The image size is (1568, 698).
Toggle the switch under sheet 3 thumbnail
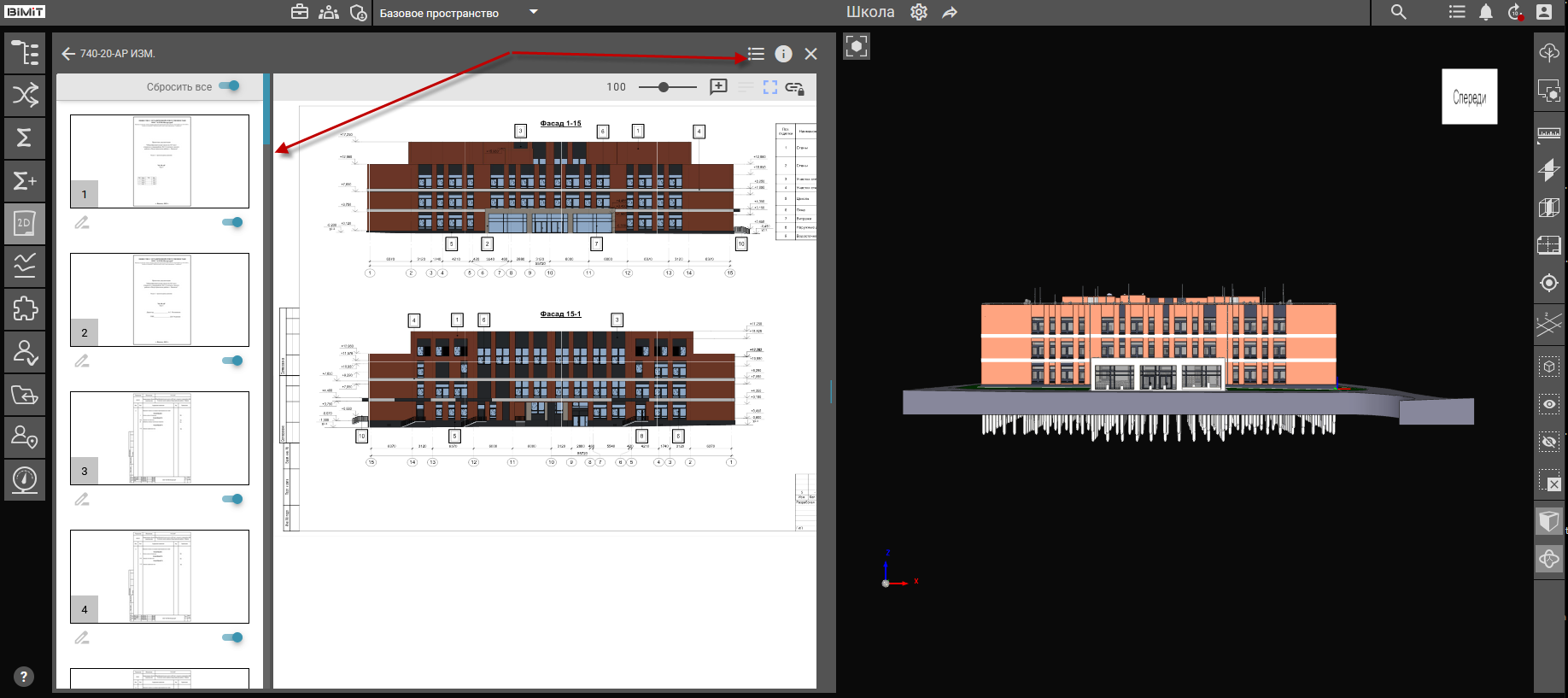click(x=232, y=499)
